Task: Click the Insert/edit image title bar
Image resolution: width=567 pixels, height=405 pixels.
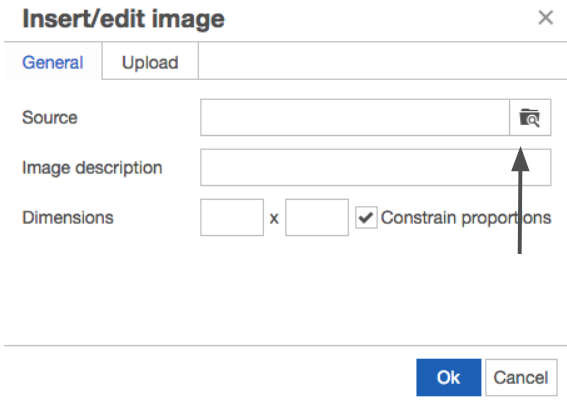Action: pos(123,19)
